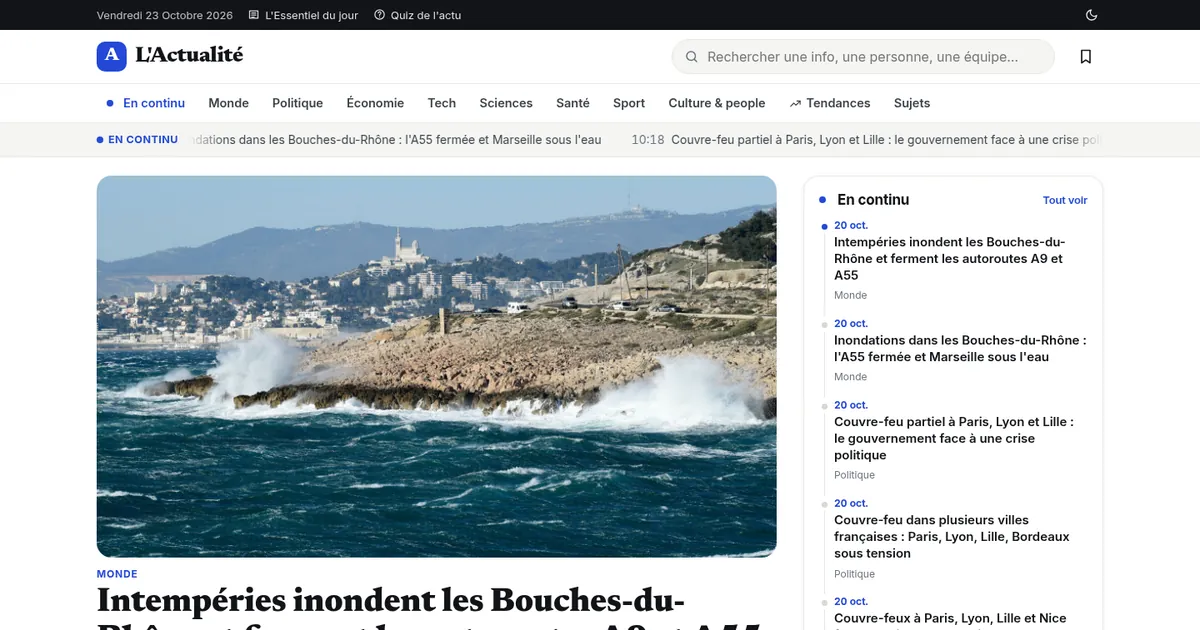Select the En continu navigation tab
This screenshot has width=1200, height=630.
[x=146, y=103]
